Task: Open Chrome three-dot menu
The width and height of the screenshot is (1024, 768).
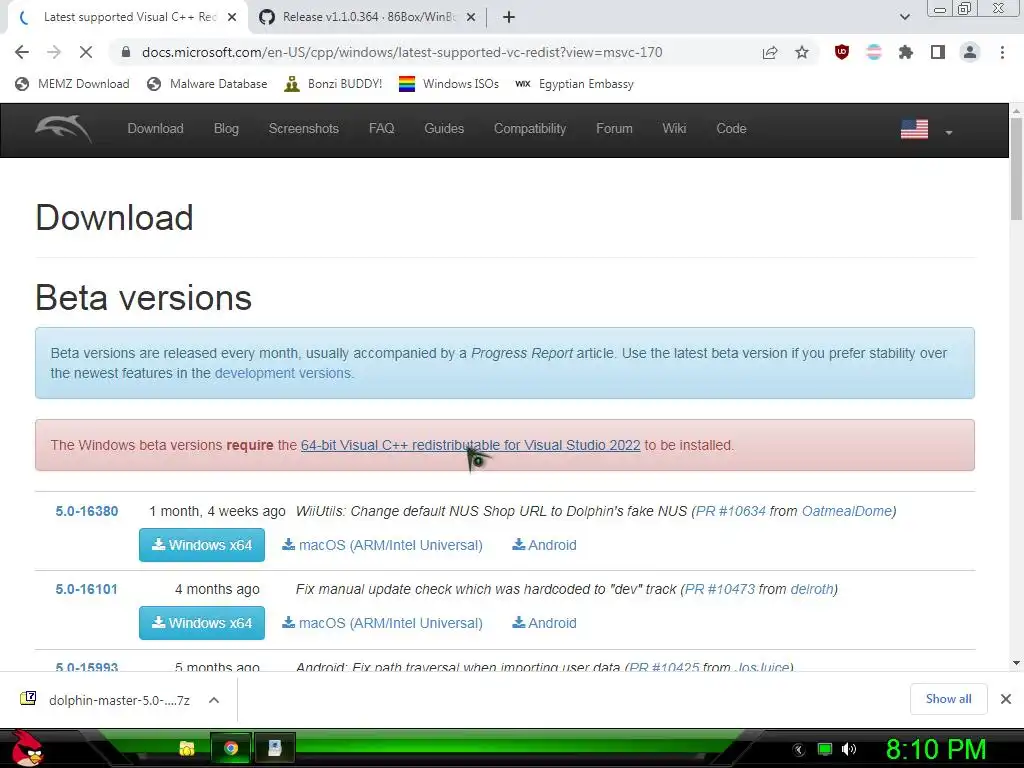Action: click(1002, 52)
